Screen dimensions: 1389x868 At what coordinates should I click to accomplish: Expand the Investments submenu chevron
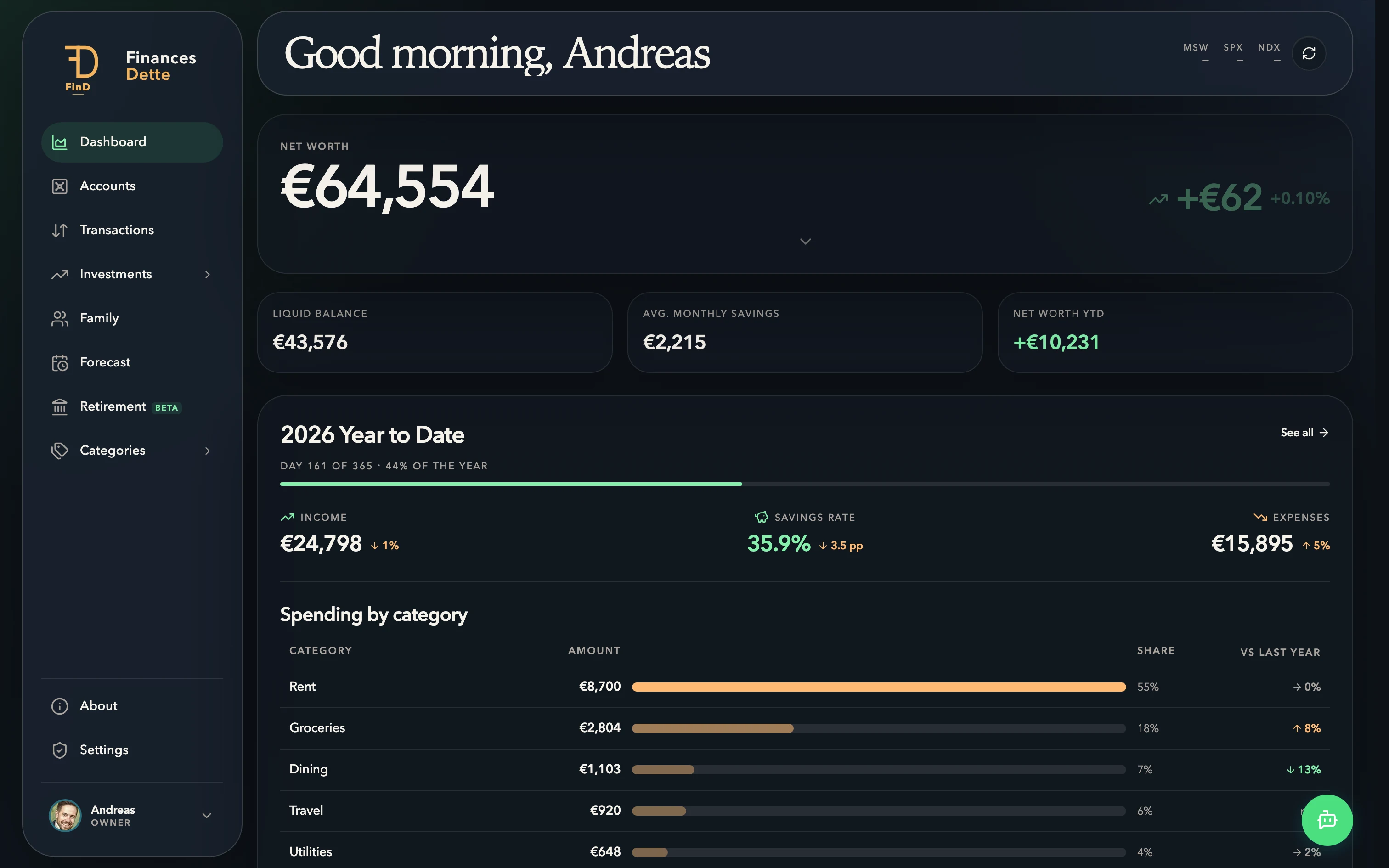[207, 275]
